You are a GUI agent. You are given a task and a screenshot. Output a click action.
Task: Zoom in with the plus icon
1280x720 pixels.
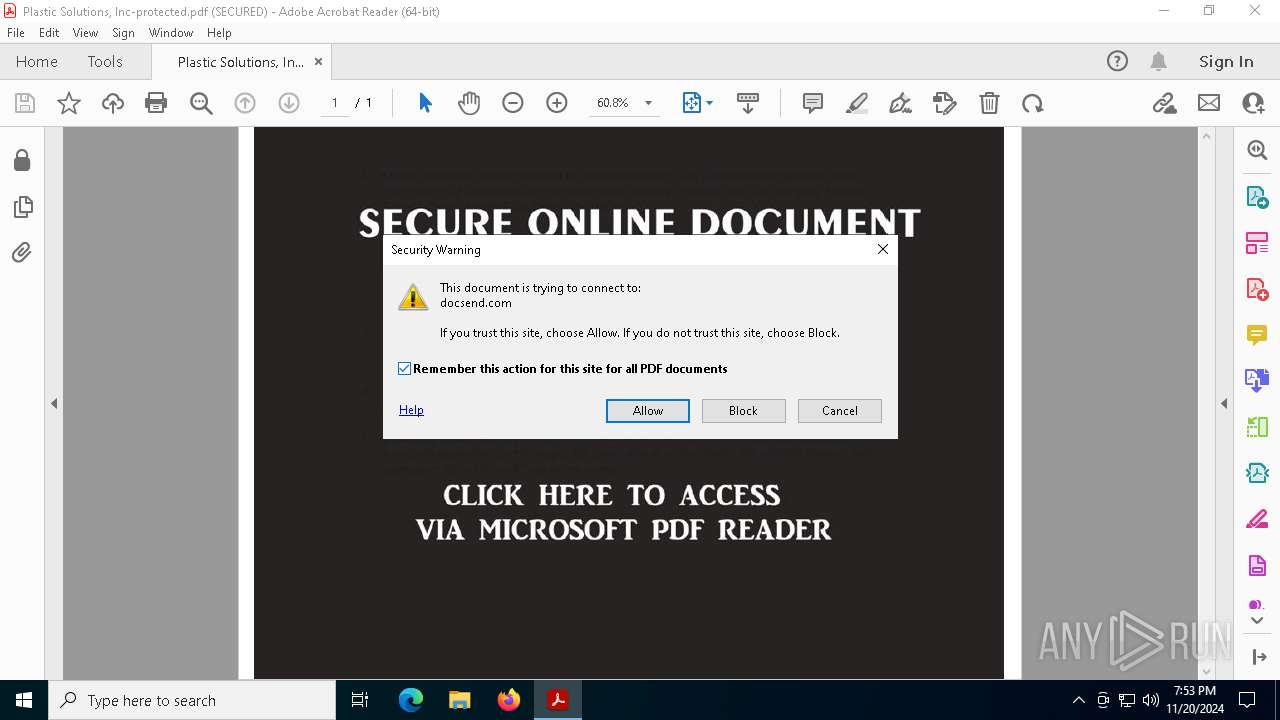557,103
